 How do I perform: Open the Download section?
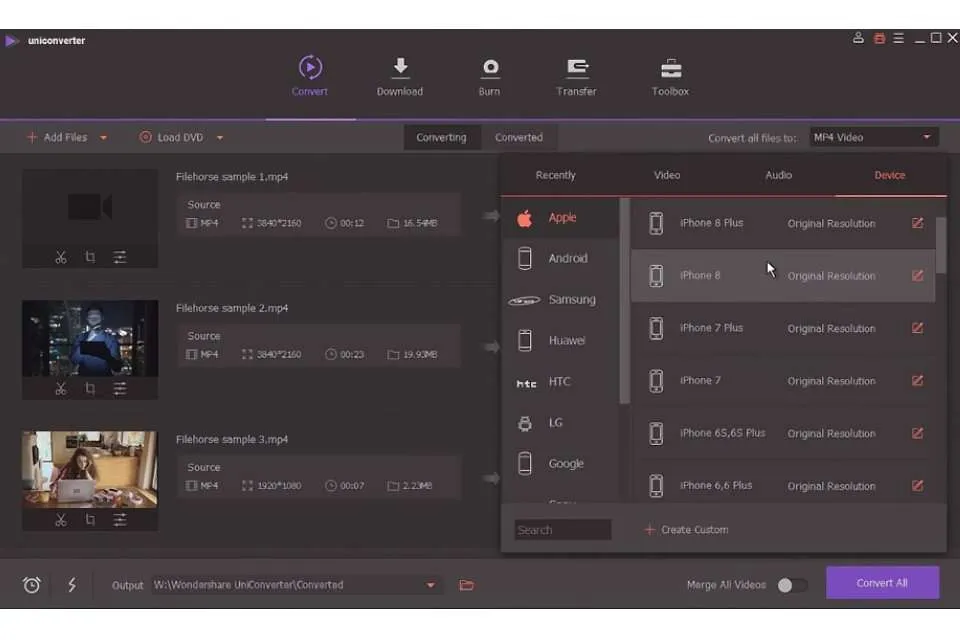[x=400, y=76]
